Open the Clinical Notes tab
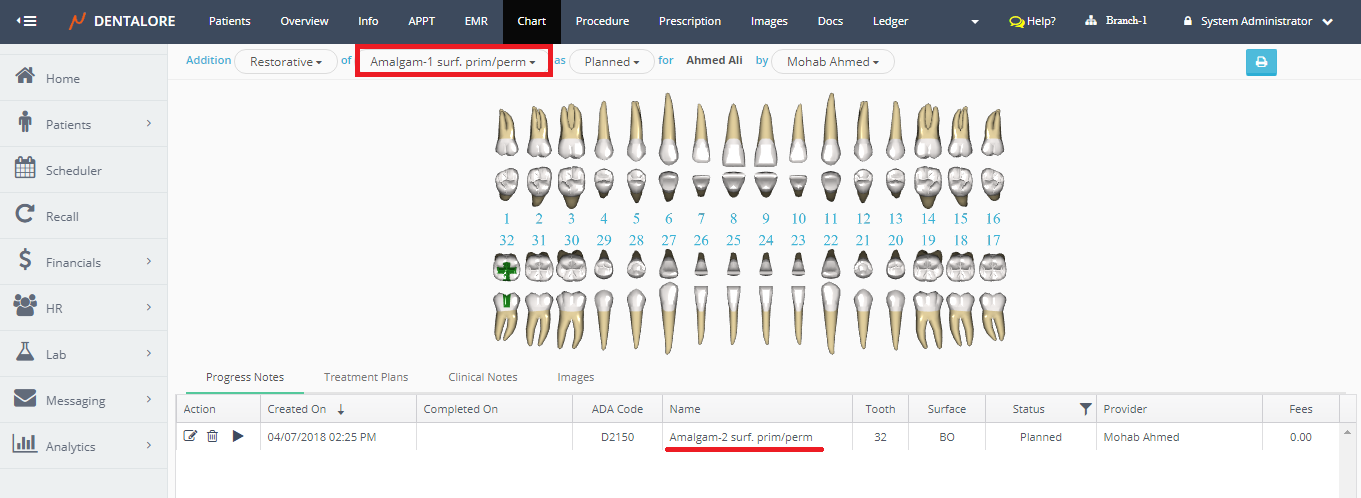This screenshot has width=1361, height=498. (482, 377)
